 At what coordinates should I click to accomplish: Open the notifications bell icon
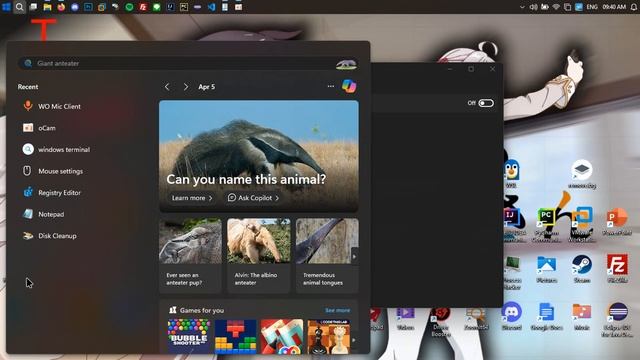tap(633, 7)
